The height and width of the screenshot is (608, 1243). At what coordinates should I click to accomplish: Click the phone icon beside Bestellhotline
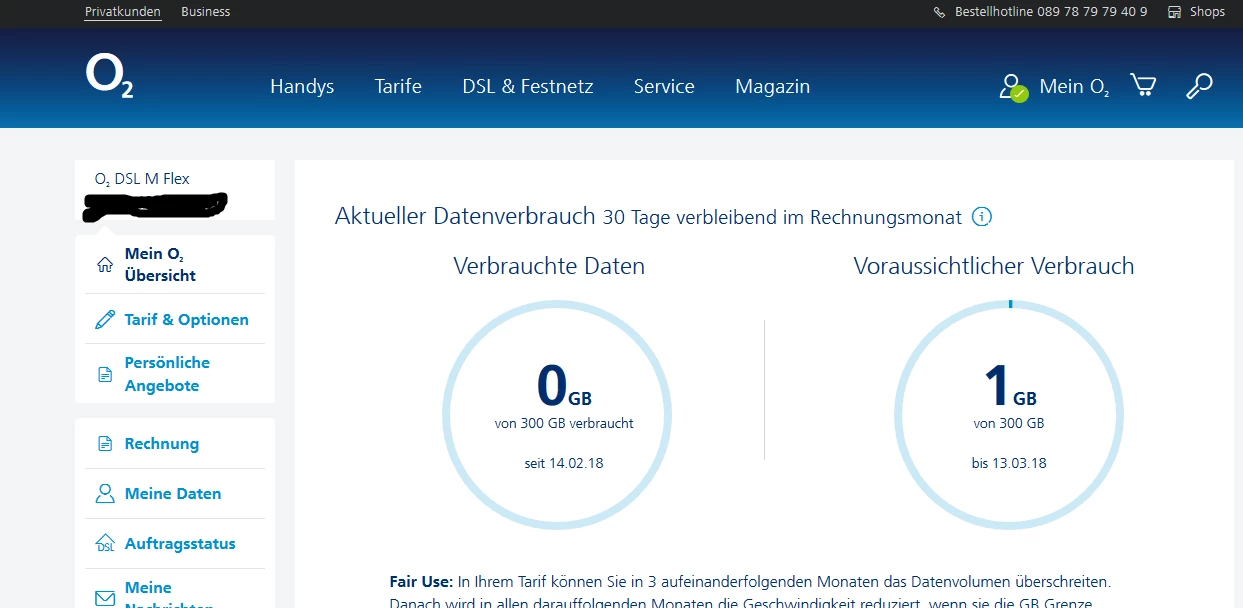click(939, 13)
